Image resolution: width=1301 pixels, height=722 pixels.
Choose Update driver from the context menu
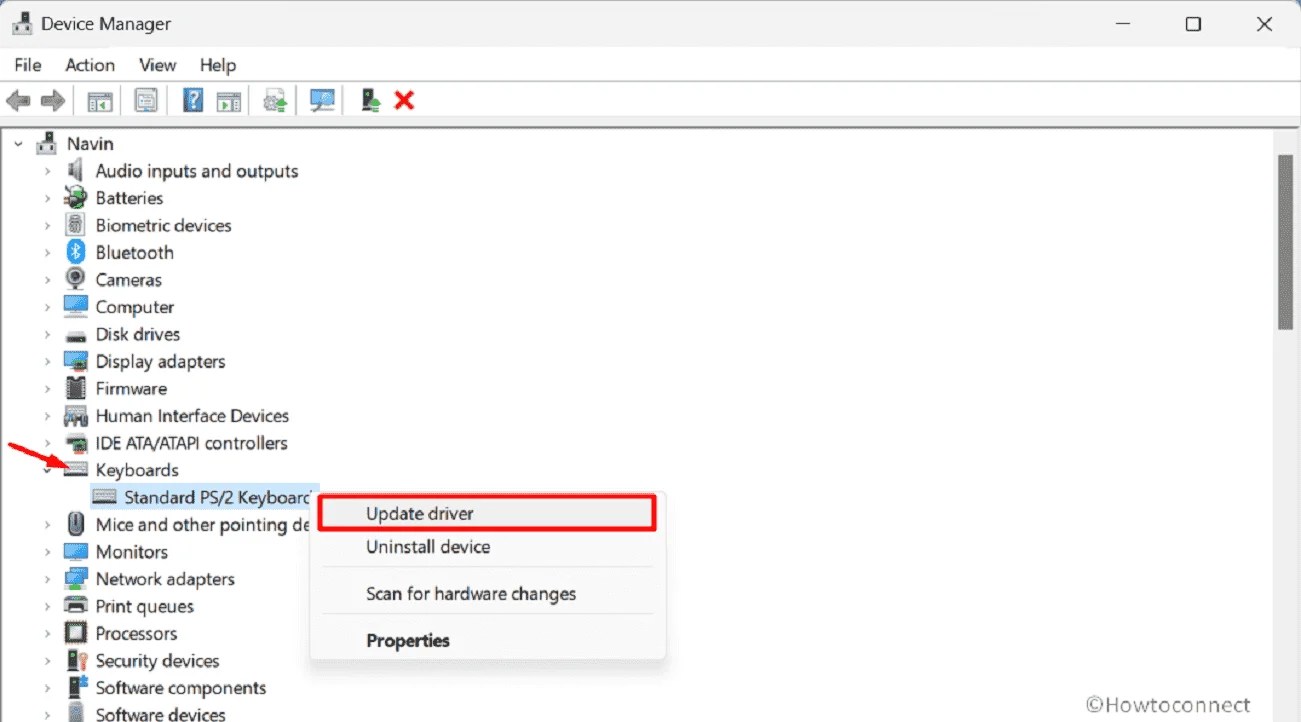point(419,513)
